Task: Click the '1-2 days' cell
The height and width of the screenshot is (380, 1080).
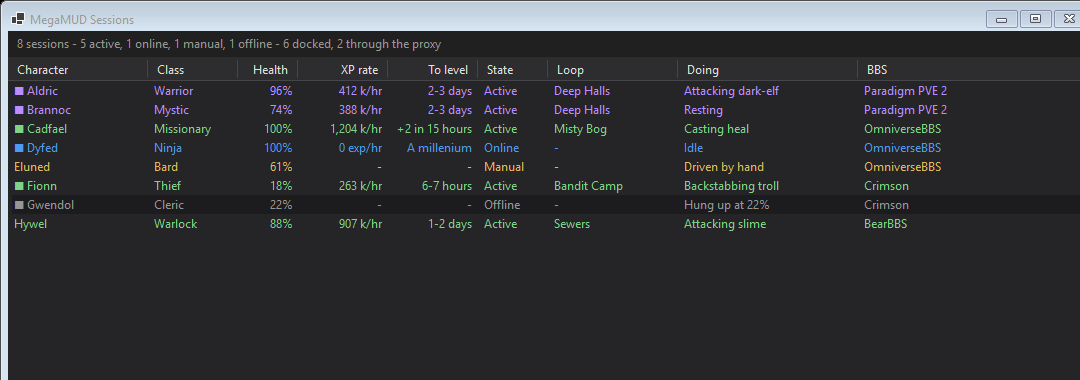Action: [x=450, y=224]
